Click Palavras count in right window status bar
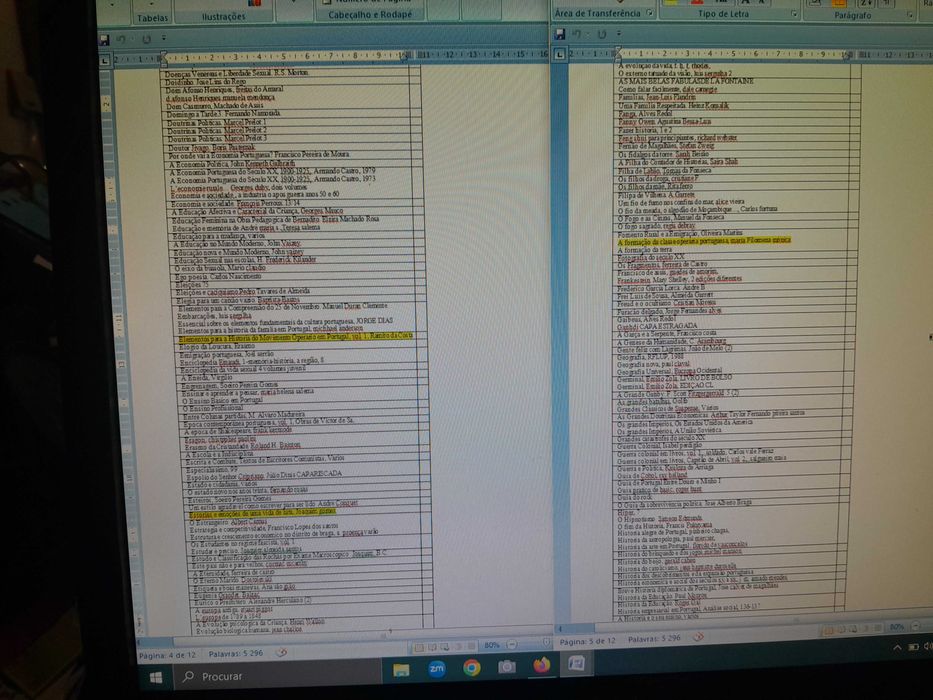Viewport: 933px width, 700px height. click(654, 638)
